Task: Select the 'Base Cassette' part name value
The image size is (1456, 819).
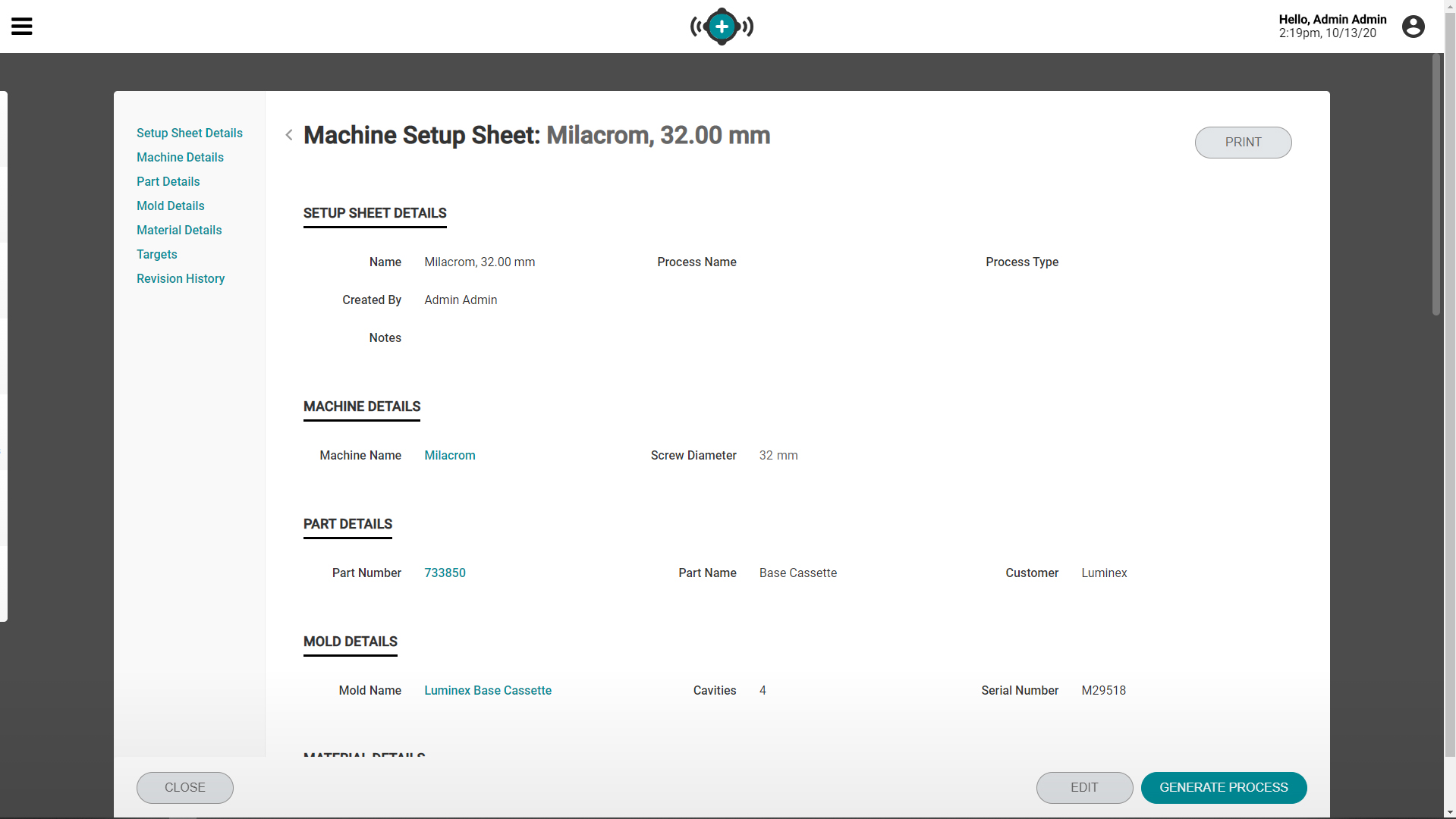Action: point(798,573)
